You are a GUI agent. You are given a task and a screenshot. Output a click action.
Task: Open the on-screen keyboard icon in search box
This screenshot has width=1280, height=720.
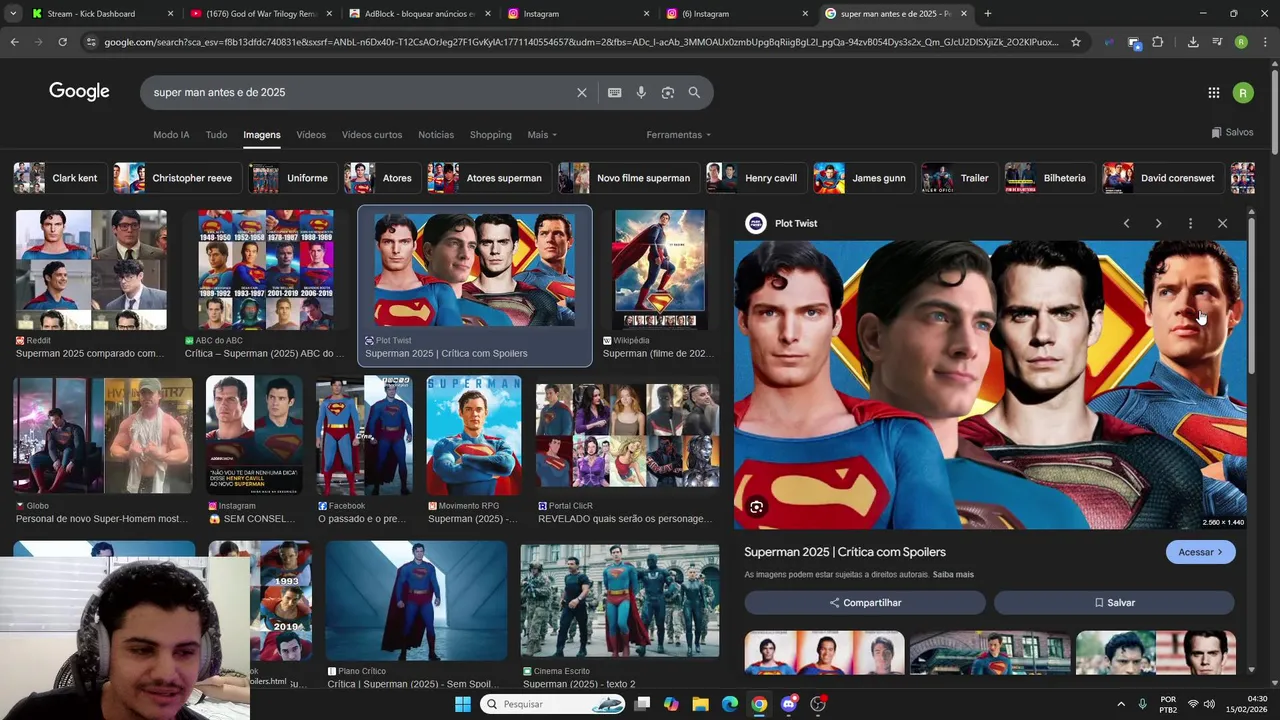coord(614,92)
